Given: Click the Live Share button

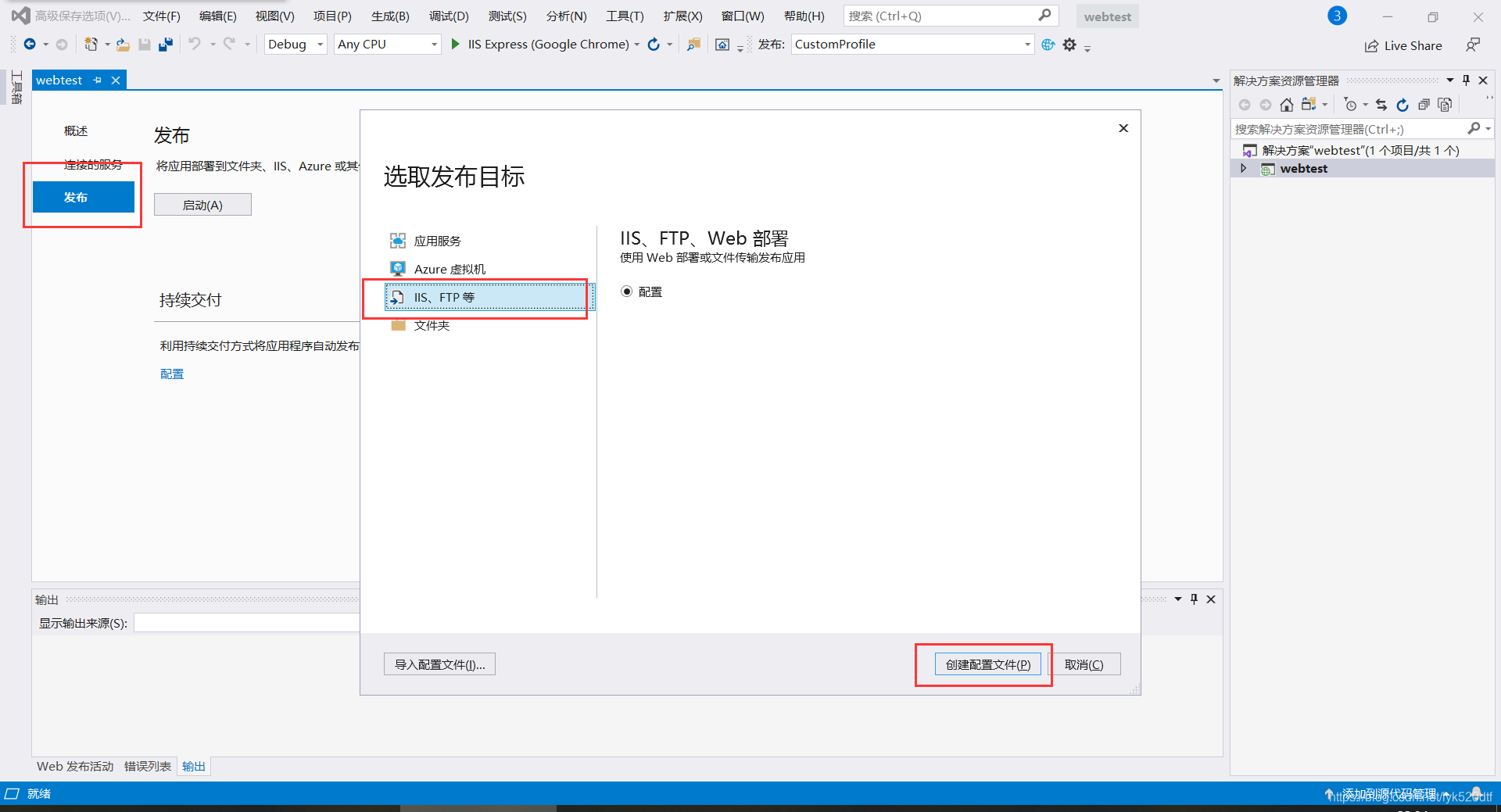Looking at the screenshot, I should 1403,45.
